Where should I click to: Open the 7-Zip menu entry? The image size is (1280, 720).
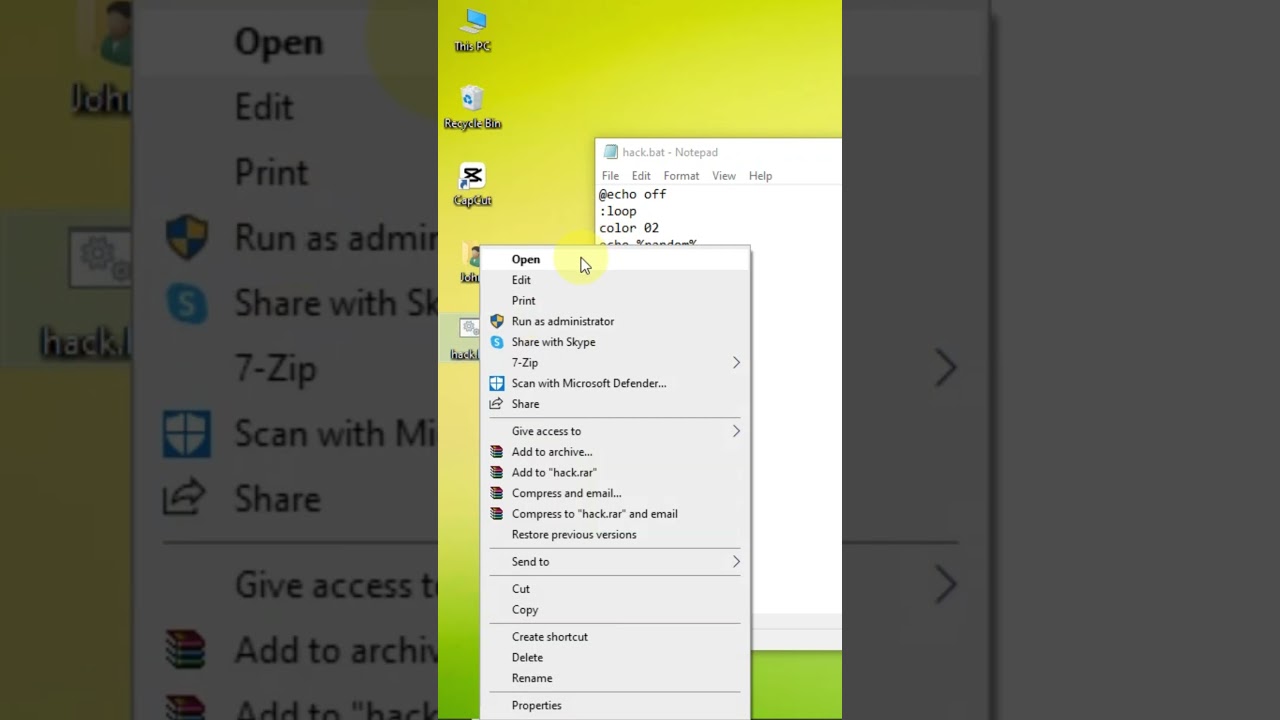click(x=615, y=362)
